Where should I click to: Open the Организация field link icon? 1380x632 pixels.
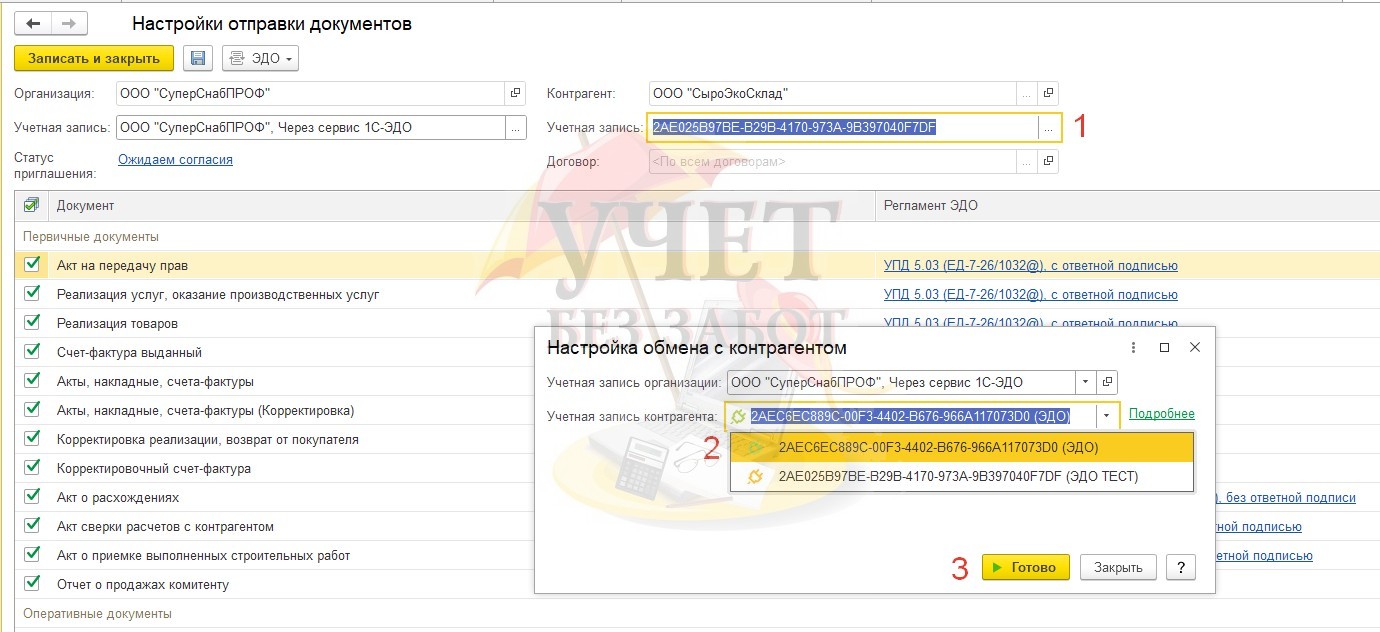tap(516, 93)
